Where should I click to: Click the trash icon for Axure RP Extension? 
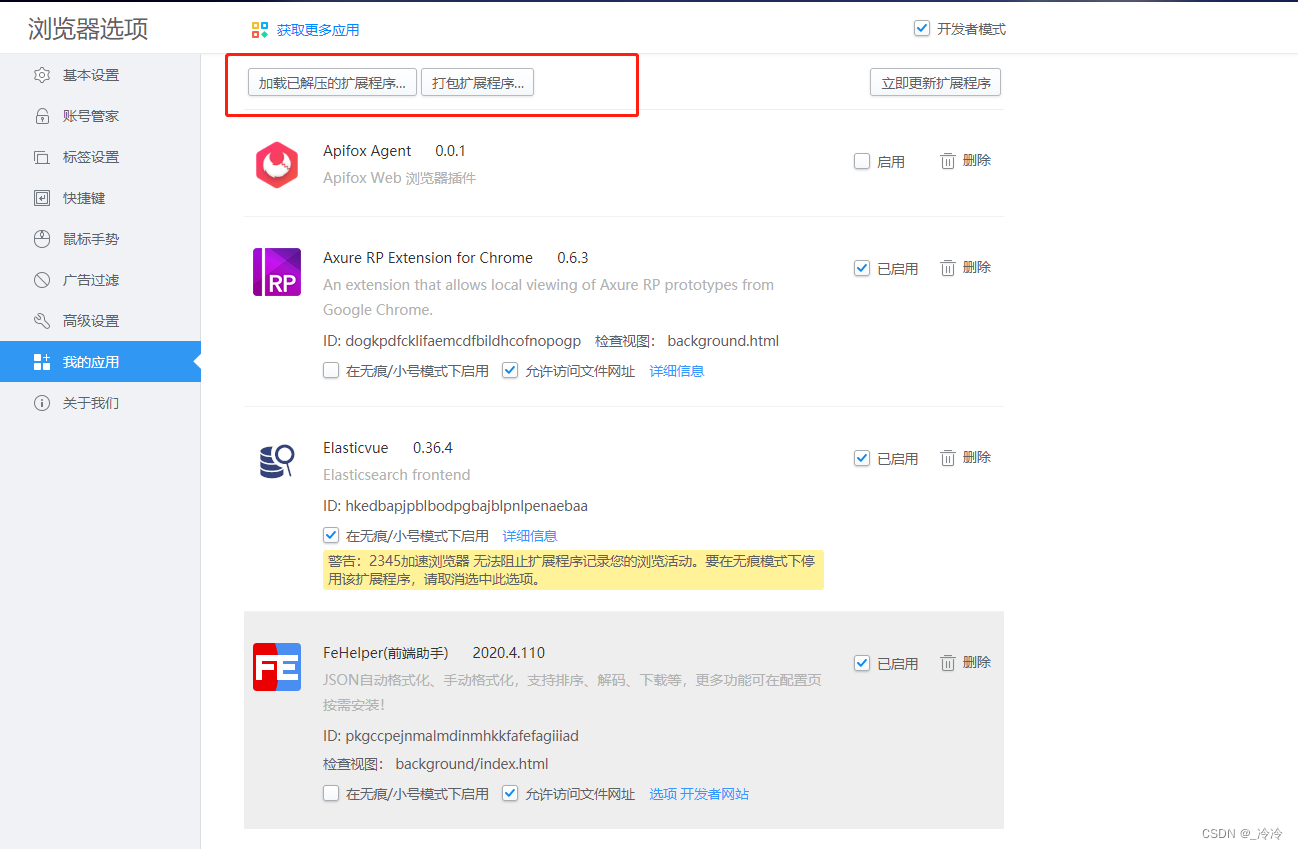(948, 267)
